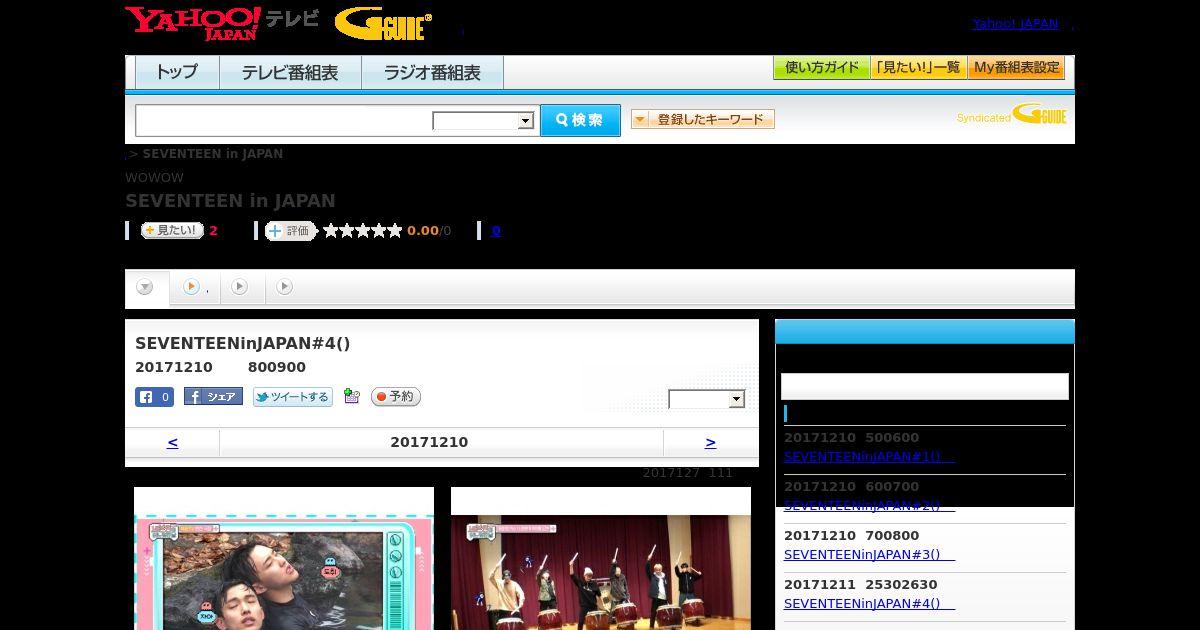
Task: Click the sidebar time 20171210 600700
Action: tap(851, 487)
